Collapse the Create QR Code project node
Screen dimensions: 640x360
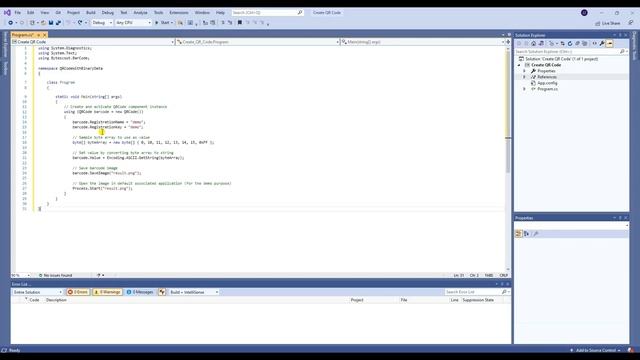coord(519,65)
